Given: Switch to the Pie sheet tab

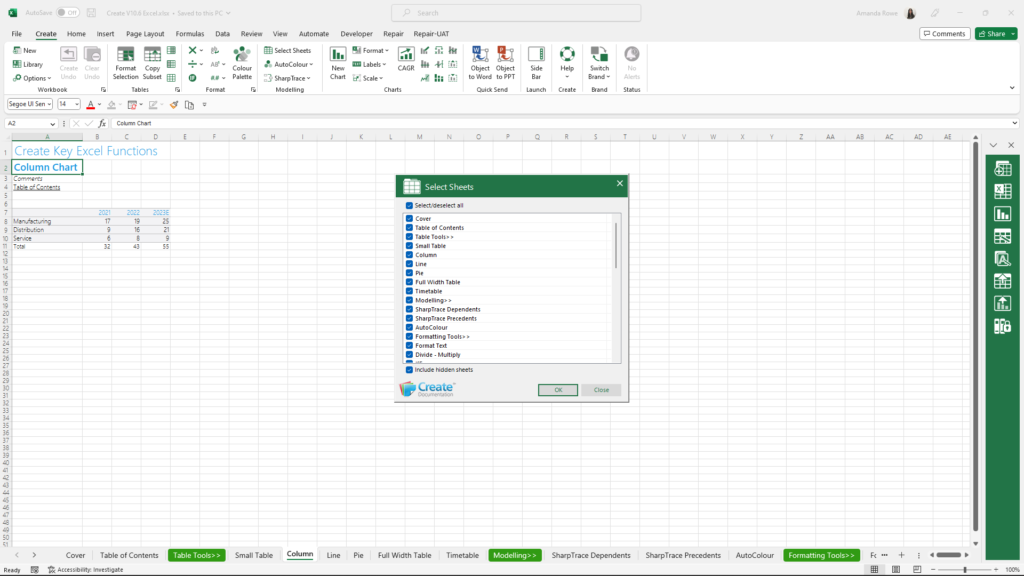Looking at the screenshot, I should [358, 555].
